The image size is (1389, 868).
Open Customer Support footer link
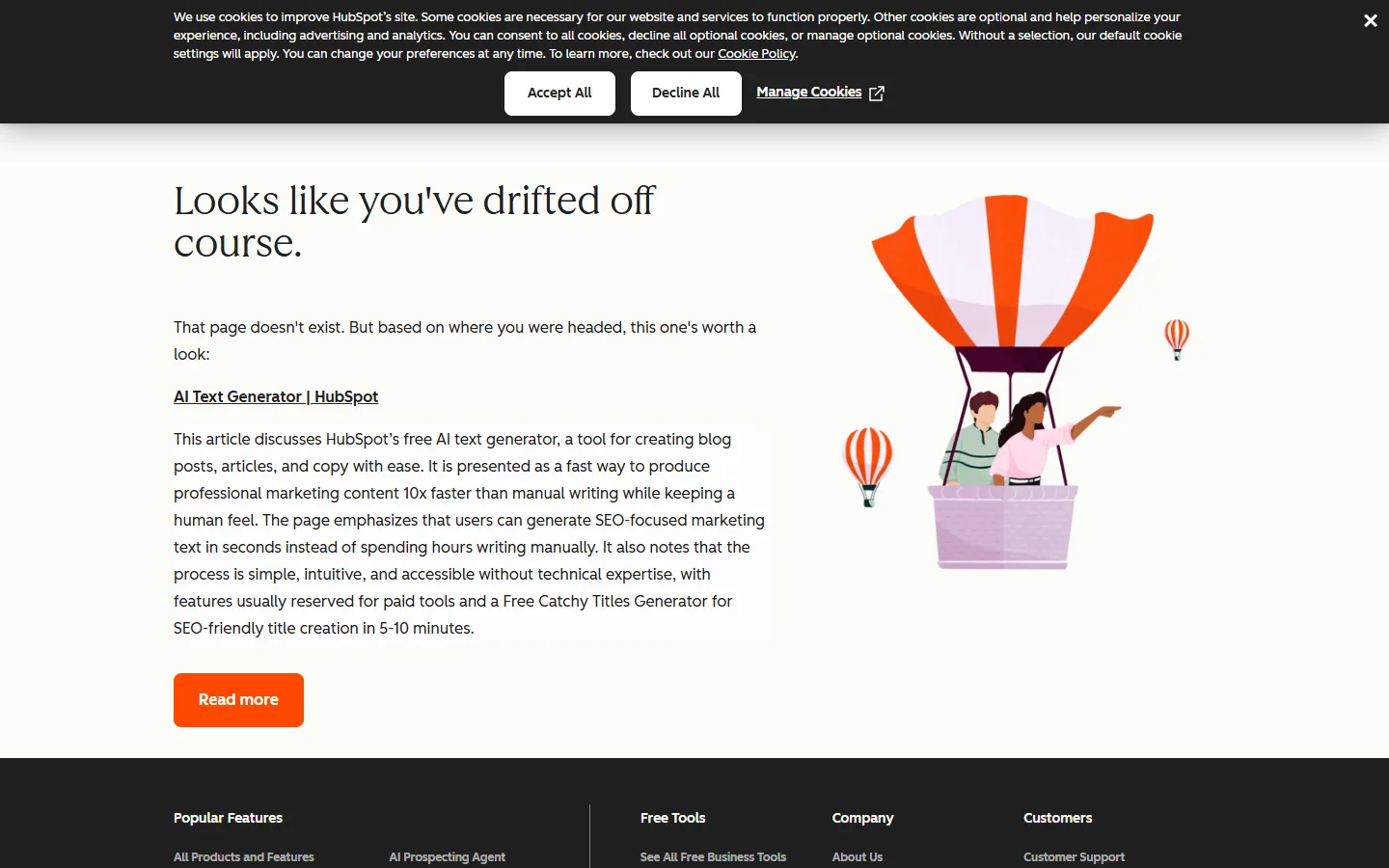coord(1074,856)
